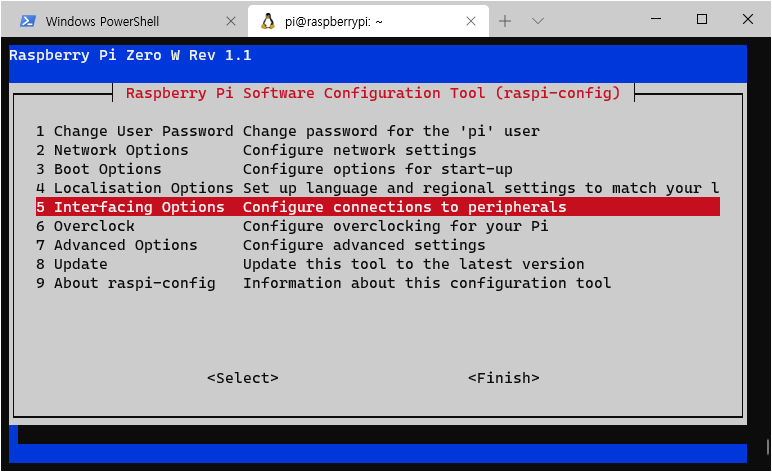
Task: Click the Linux penguin icon on pi@raspberrypi tab
Action: point(267,21)
